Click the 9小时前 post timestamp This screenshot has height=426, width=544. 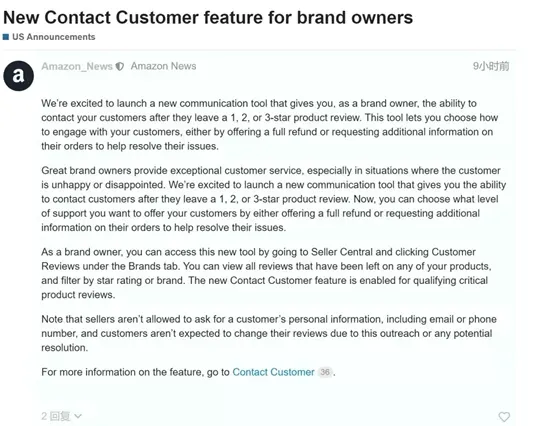[491, 66]
